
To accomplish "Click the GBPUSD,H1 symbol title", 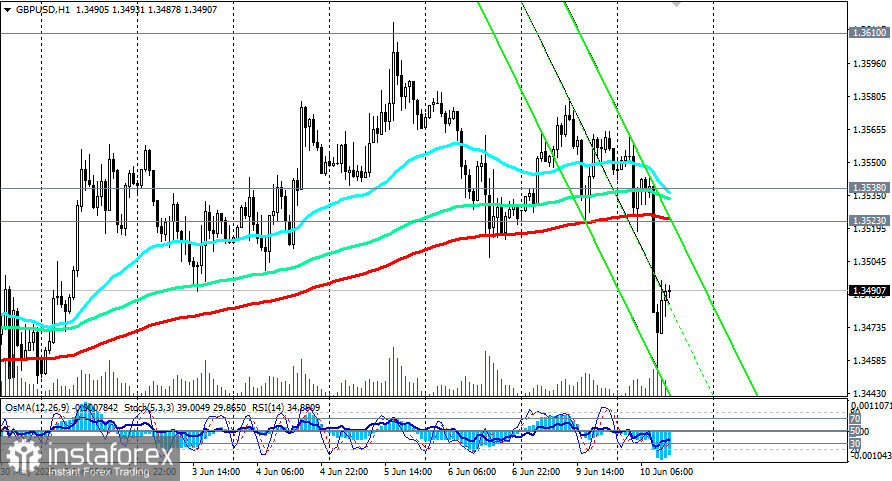I will (43, 10).
